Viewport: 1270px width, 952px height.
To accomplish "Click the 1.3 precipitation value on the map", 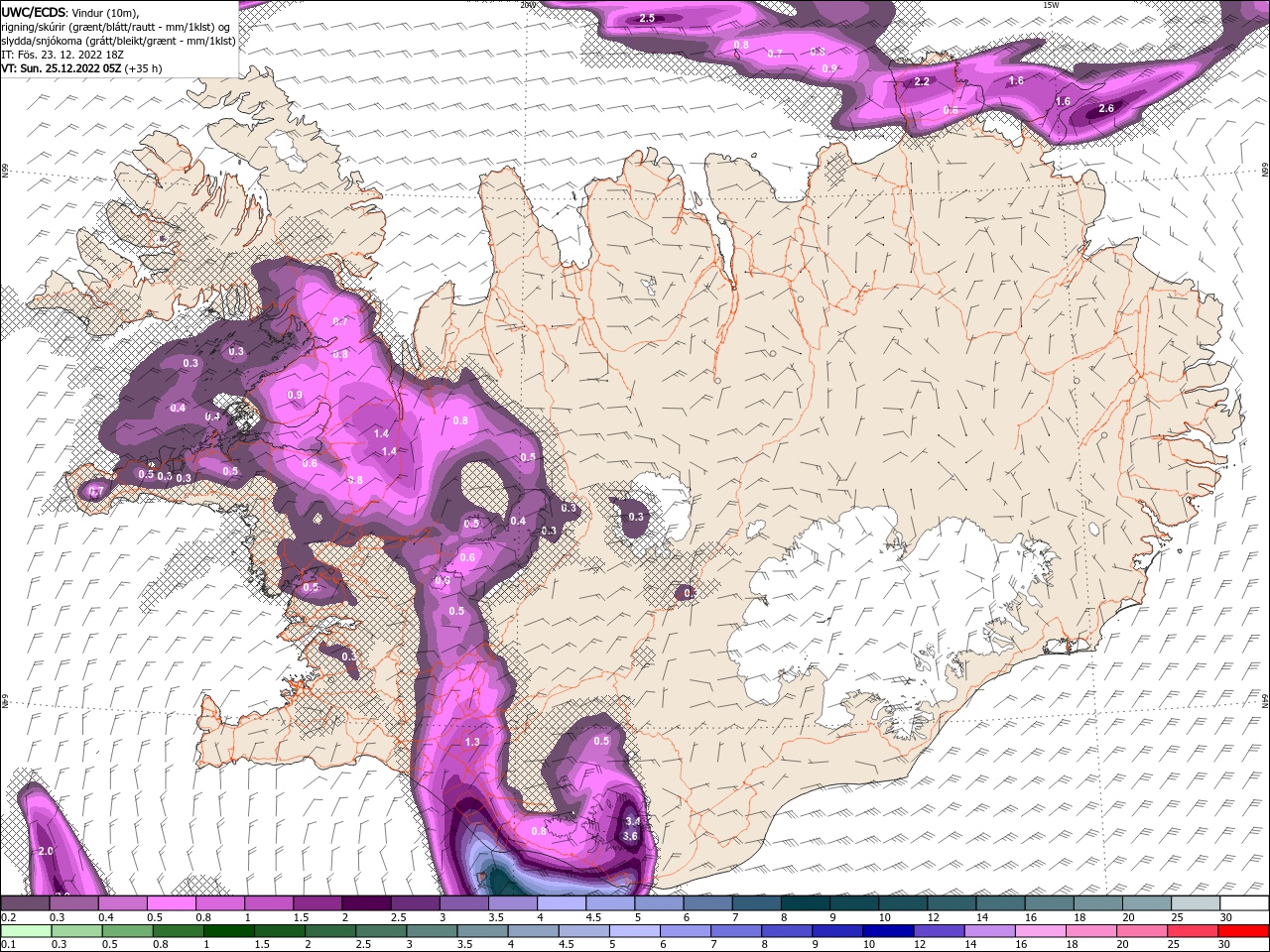I will (472, 742).
